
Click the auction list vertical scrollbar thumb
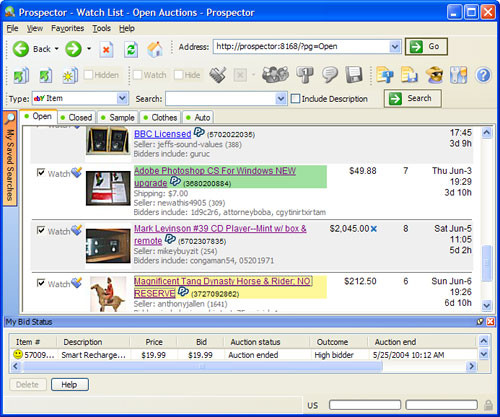pyautogui.click(x=487, y=263)
